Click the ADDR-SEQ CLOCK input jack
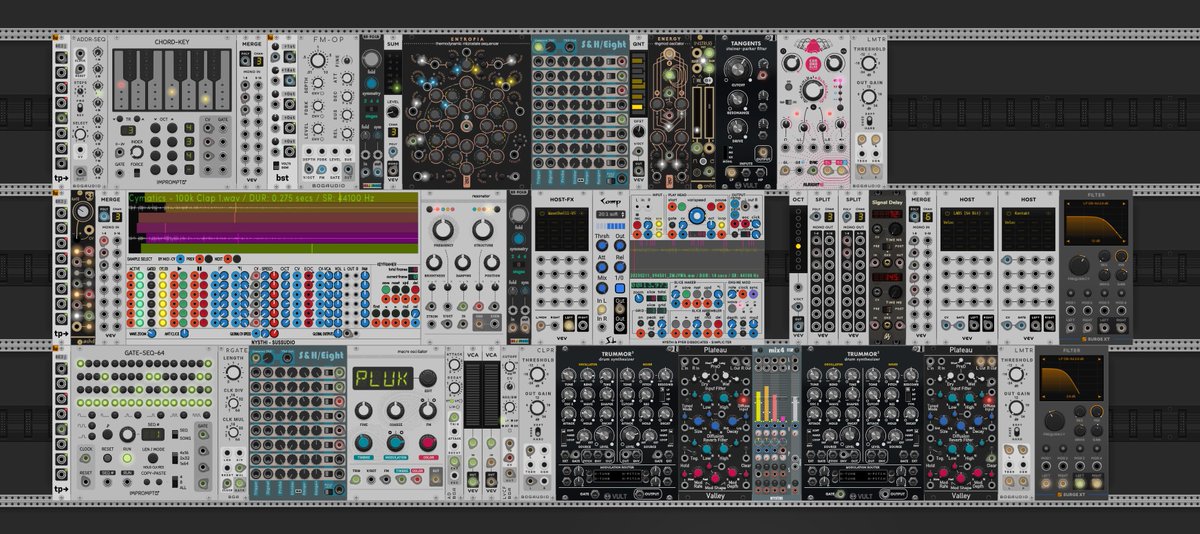 (x=80, y=53)
